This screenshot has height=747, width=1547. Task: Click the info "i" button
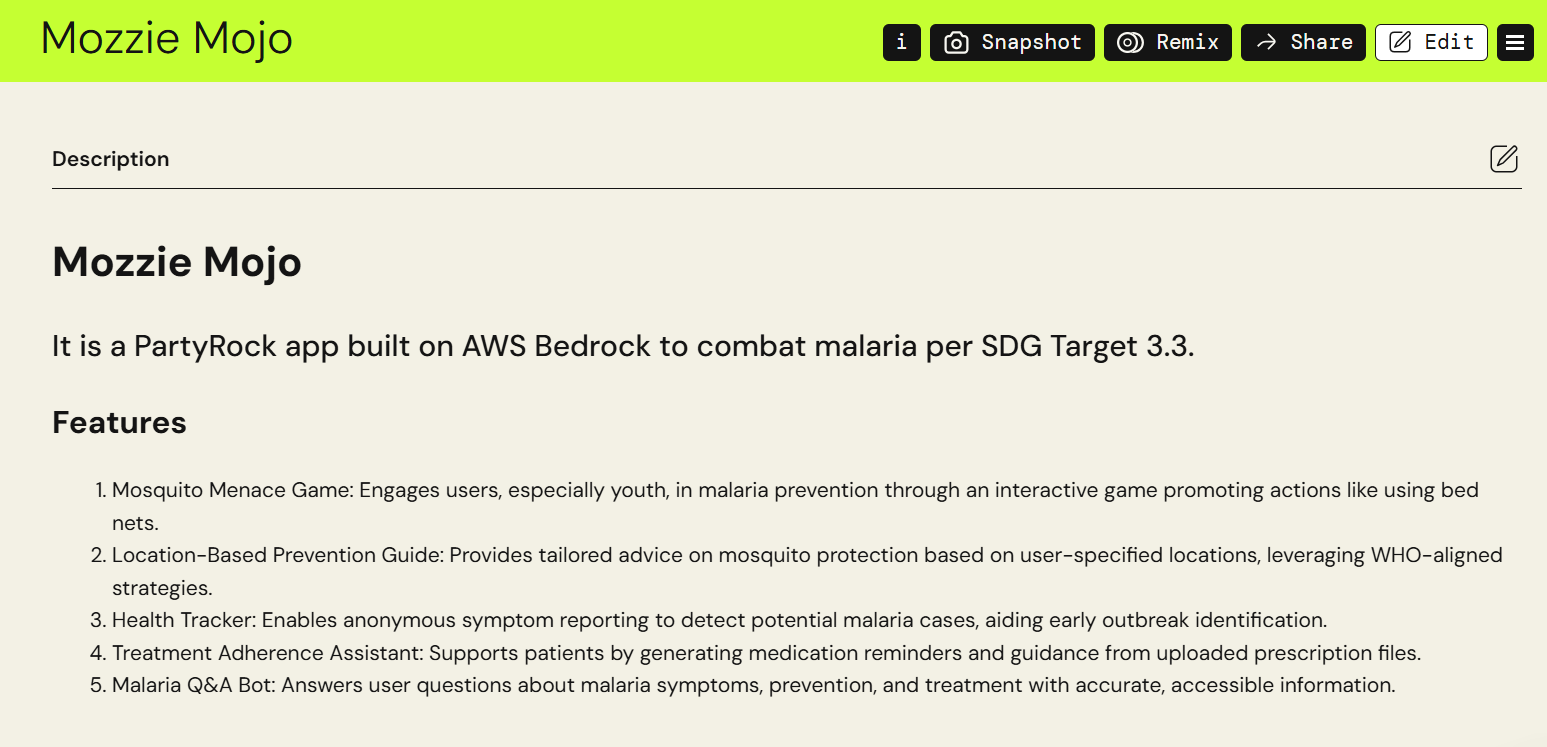[x=901, y=42]
